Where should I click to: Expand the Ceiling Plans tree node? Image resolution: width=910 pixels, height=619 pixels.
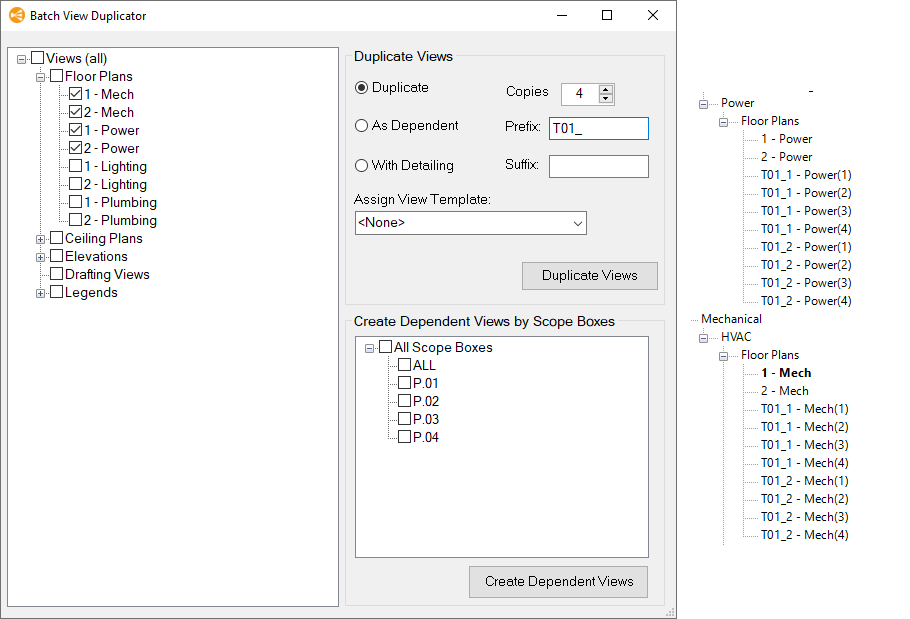point(41,239)
